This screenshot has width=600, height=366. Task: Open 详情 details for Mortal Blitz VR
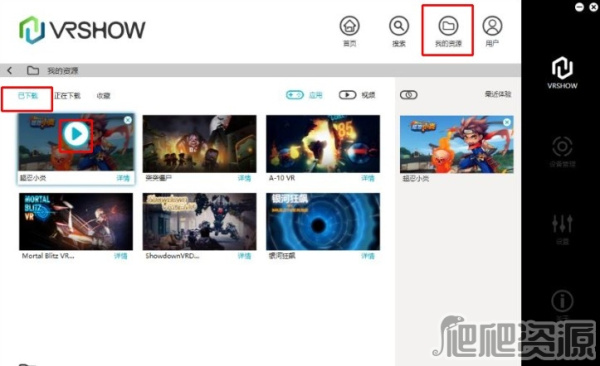[121, 256]
